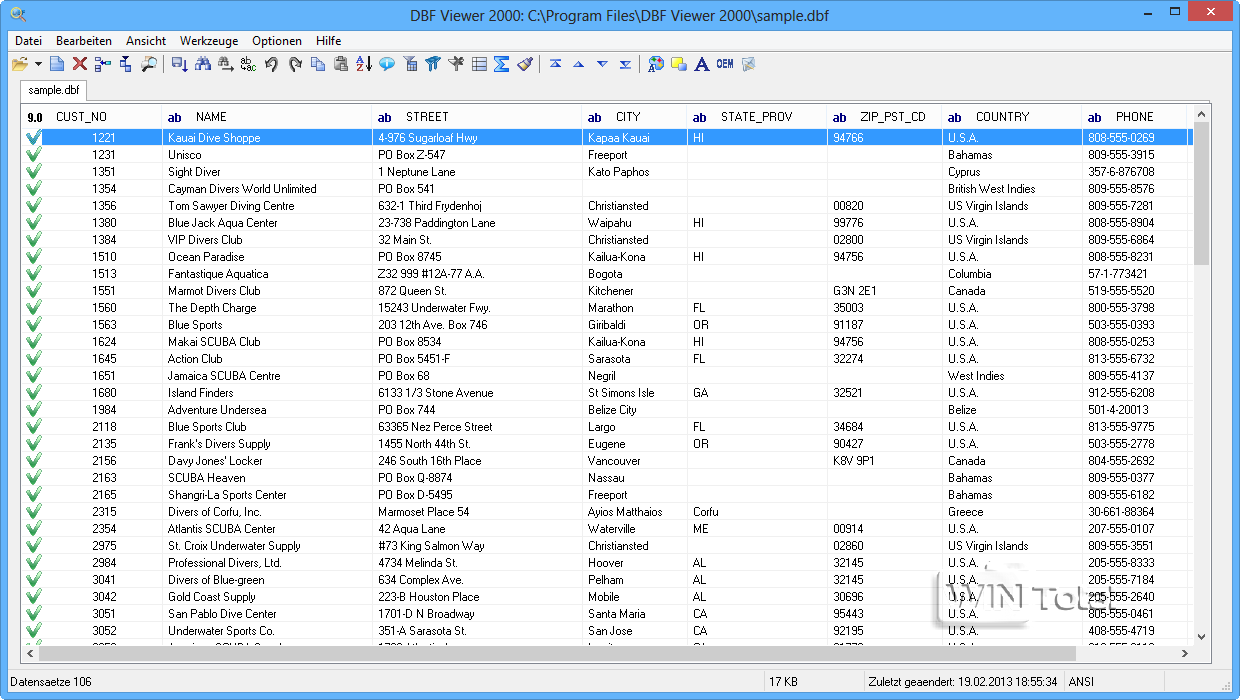Click the binoculars find icon
1240x700 pixels.
pyautogui.click(x=203, y=64)
